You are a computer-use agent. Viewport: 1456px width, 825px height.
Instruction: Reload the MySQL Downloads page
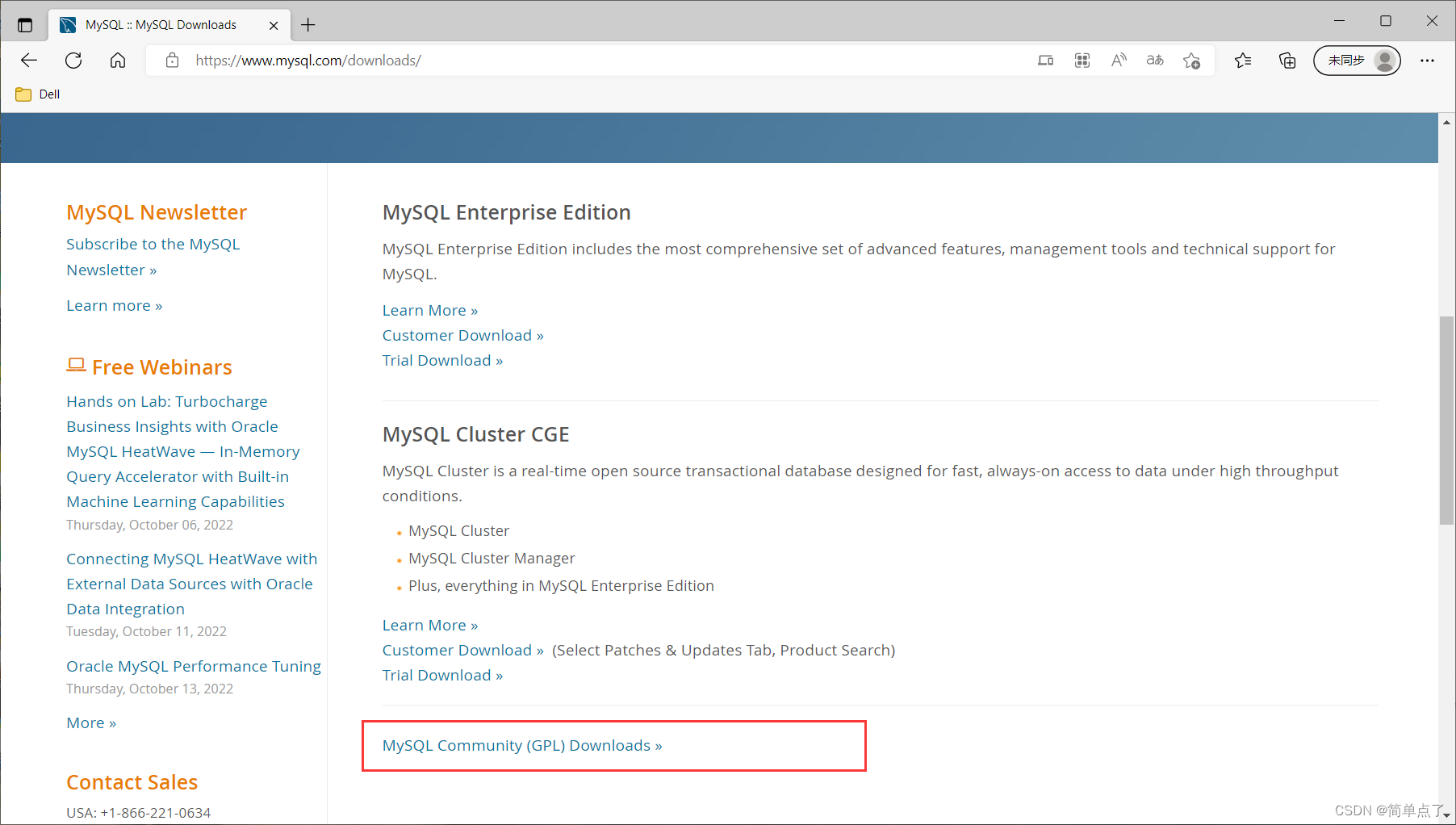[73, 61]
